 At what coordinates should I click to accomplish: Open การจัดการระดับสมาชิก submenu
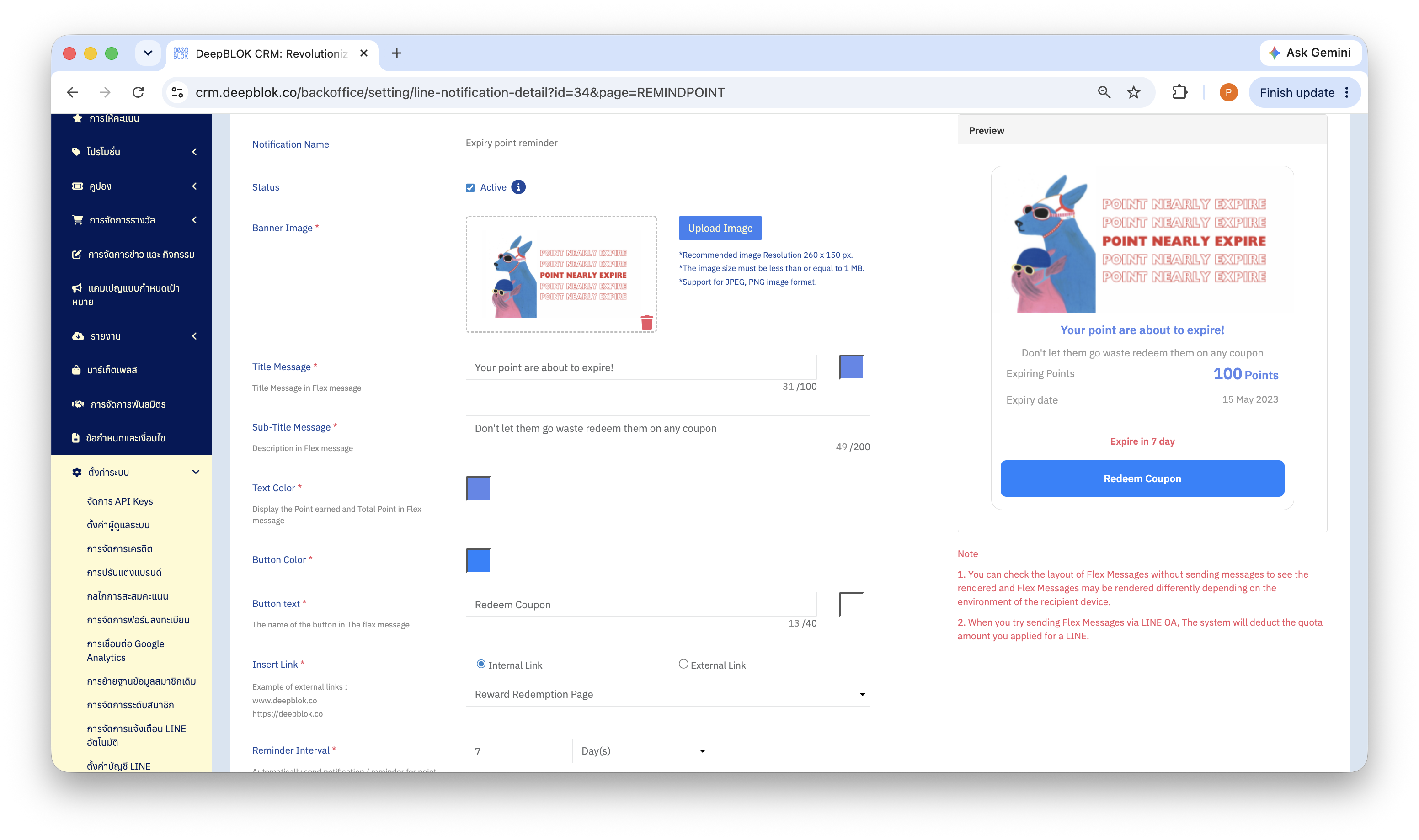[130, 705]
